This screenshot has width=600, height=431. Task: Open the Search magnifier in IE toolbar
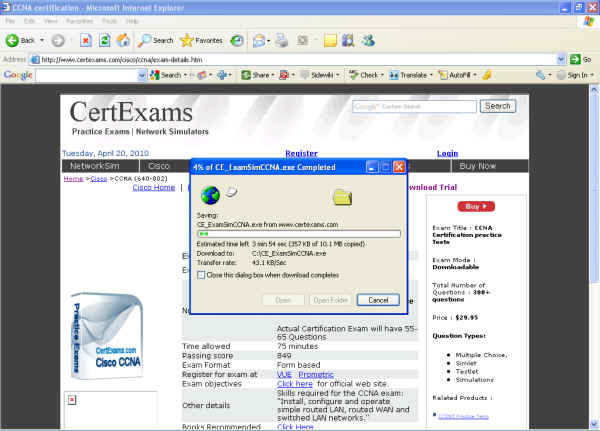click(x=156, y=40)
